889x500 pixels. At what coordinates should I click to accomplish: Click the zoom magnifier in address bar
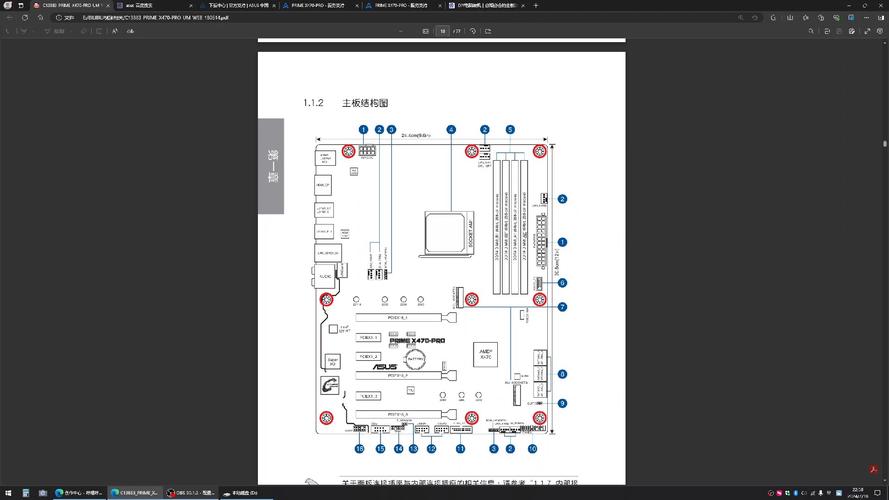coord(740,18)
